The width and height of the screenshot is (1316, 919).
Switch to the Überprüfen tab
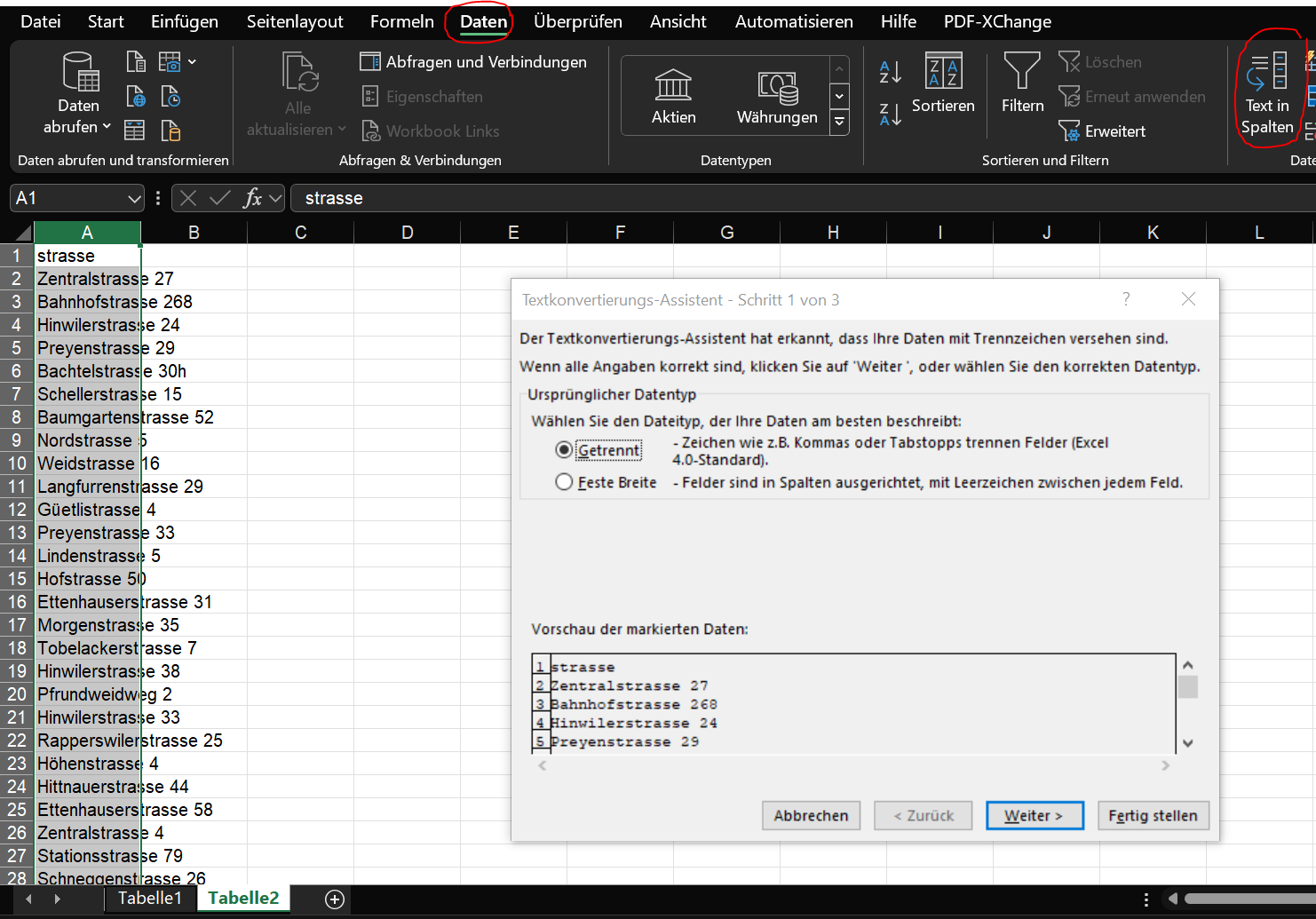click(578, 21)
